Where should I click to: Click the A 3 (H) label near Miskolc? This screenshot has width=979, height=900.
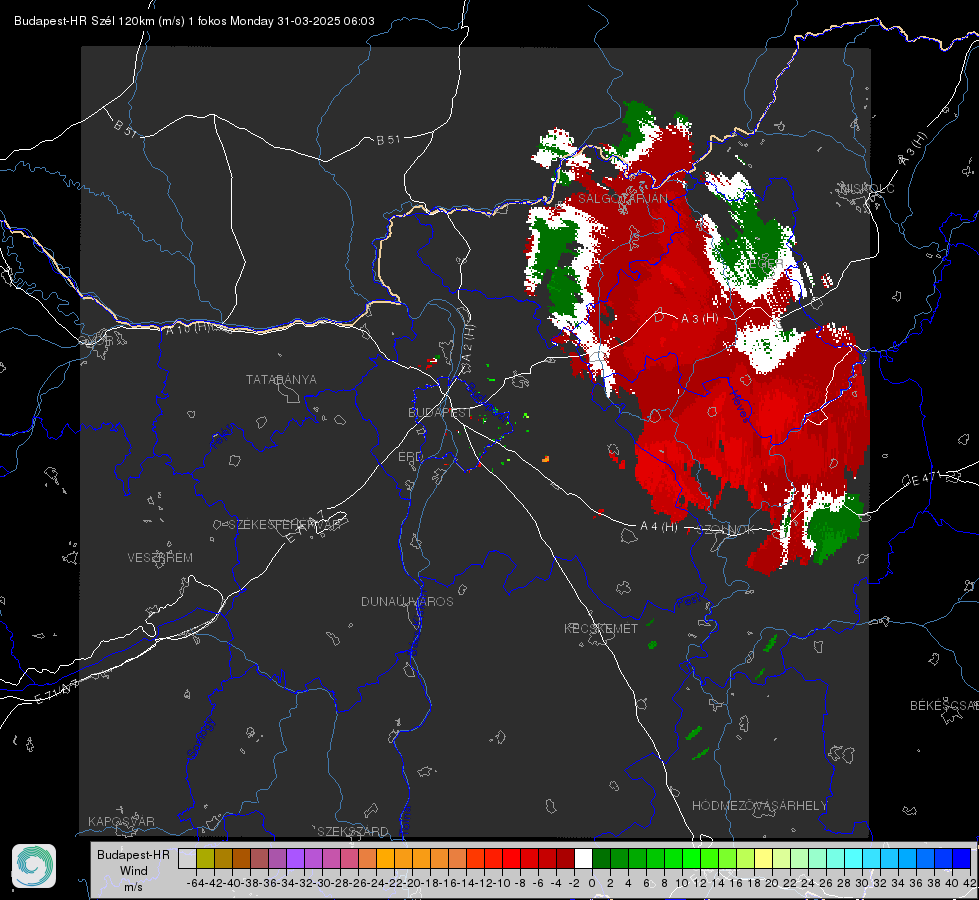[913, 149]
